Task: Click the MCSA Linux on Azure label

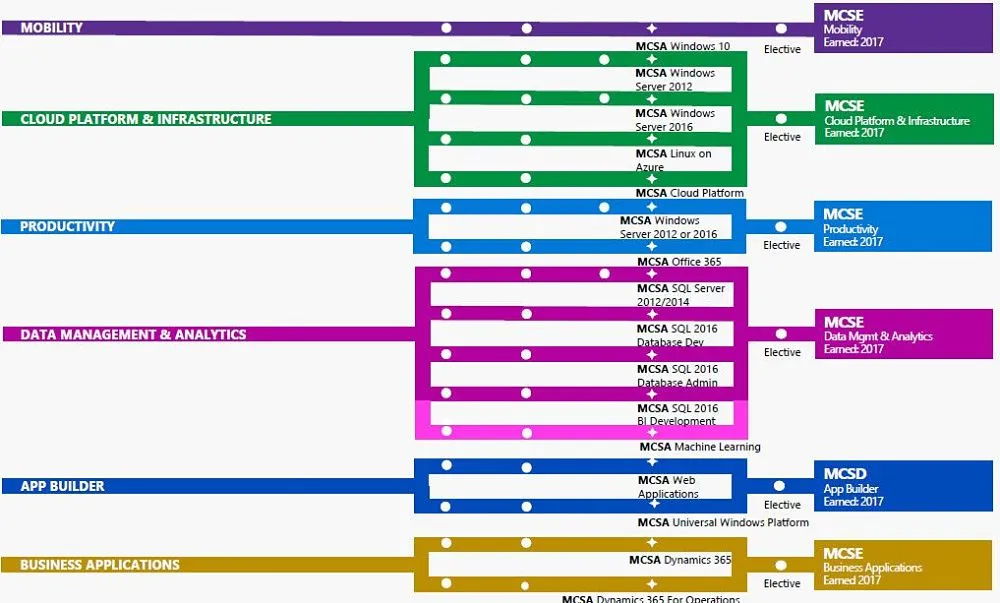Action: 673,161
